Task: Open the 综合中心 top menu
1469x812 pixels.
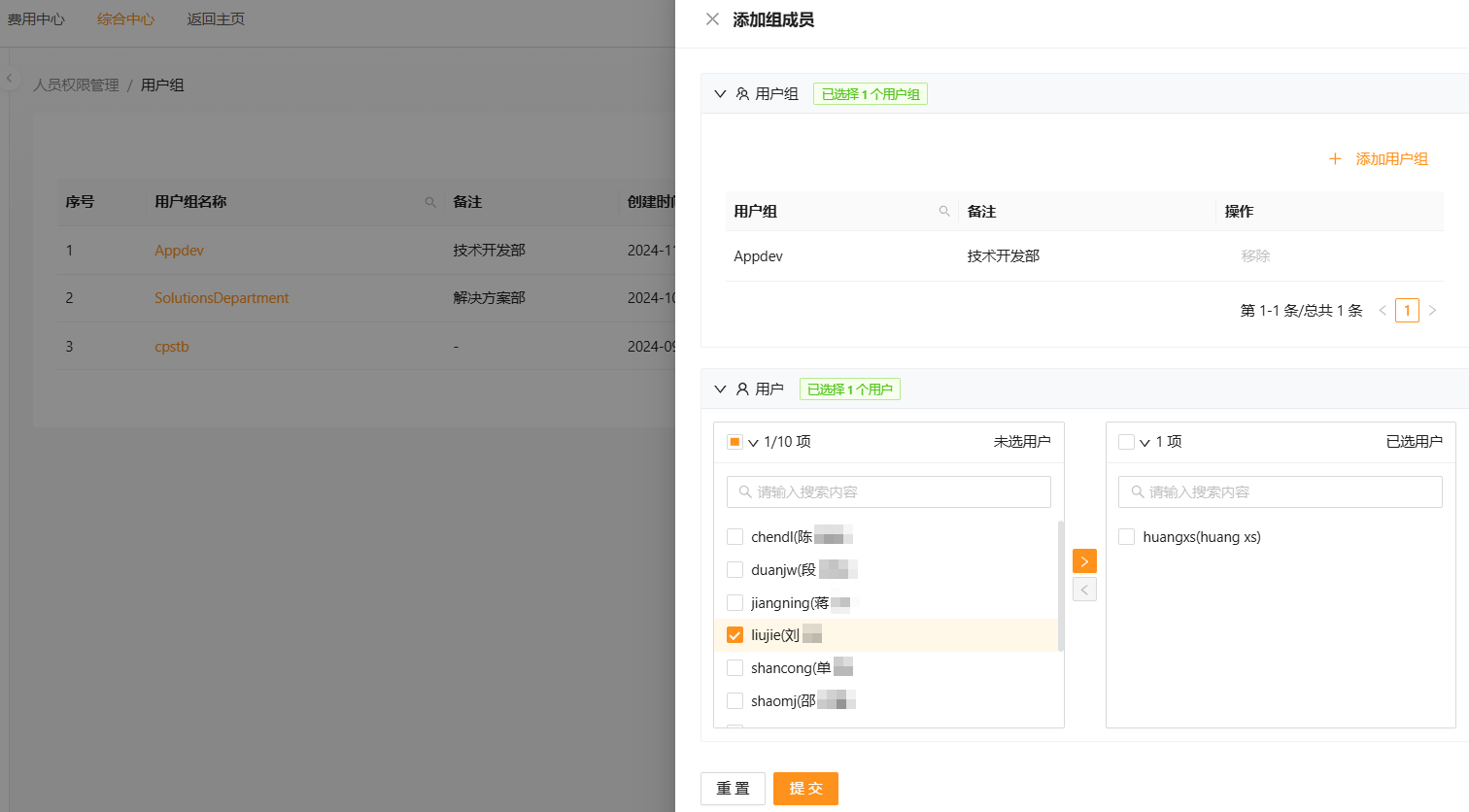Action: 125,19
